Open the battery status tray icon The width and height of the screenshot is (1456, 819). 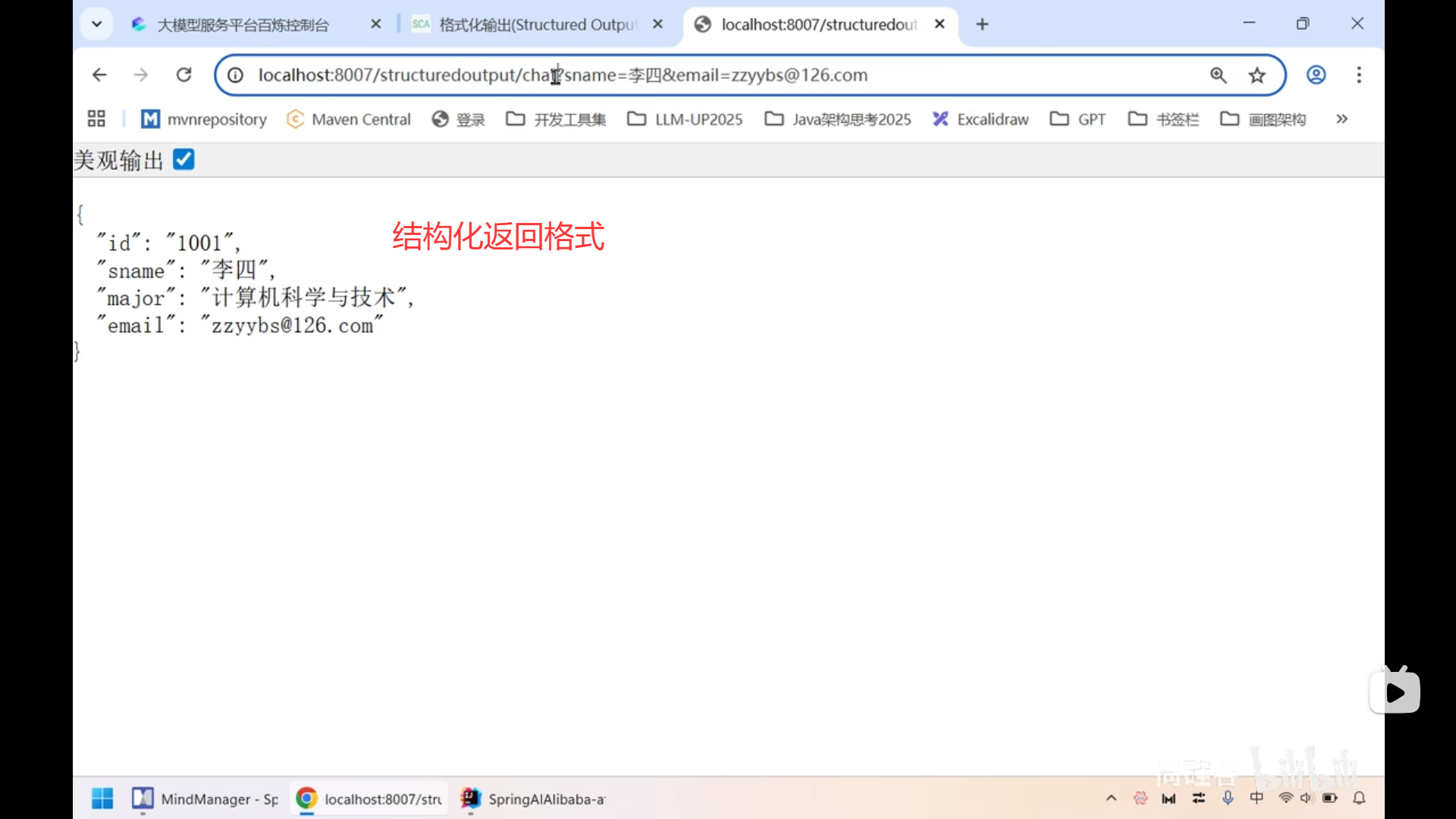(x=1330, y=798)
